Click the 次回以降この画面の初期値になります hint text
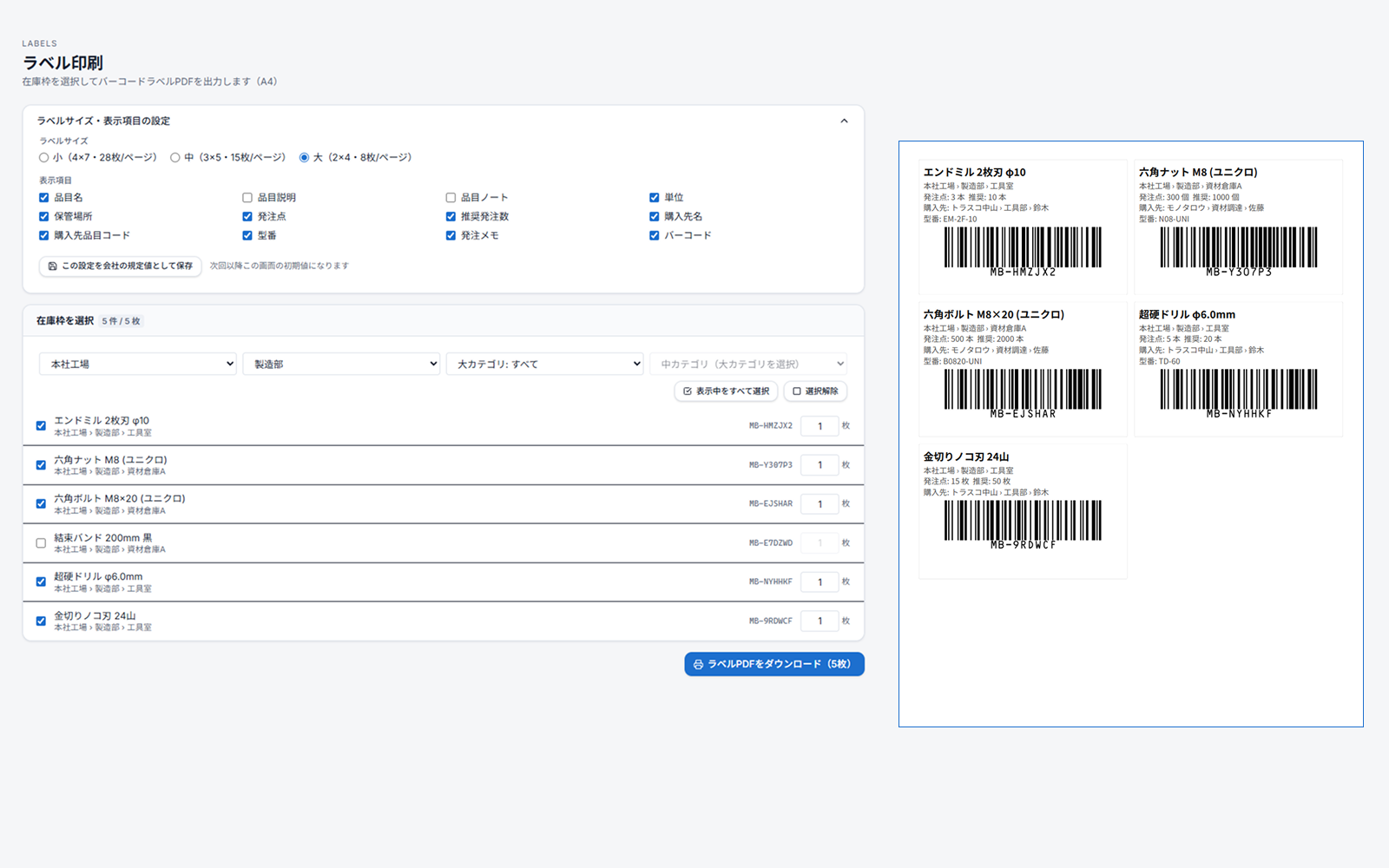The height and width of the screenshot is (868, 1389). [x=280, y=266]
